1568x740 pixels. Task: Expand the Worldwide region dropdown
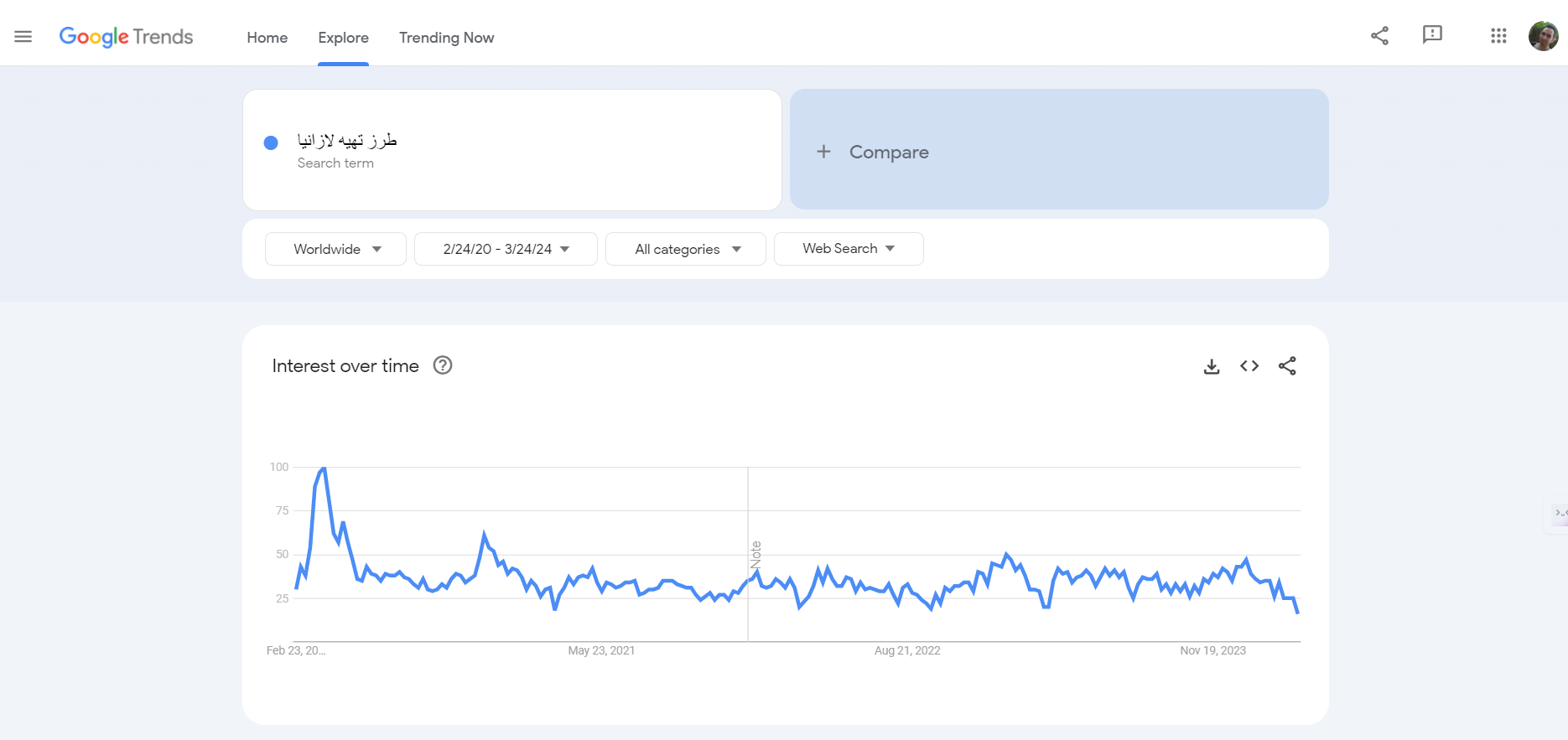click(335, 249)
